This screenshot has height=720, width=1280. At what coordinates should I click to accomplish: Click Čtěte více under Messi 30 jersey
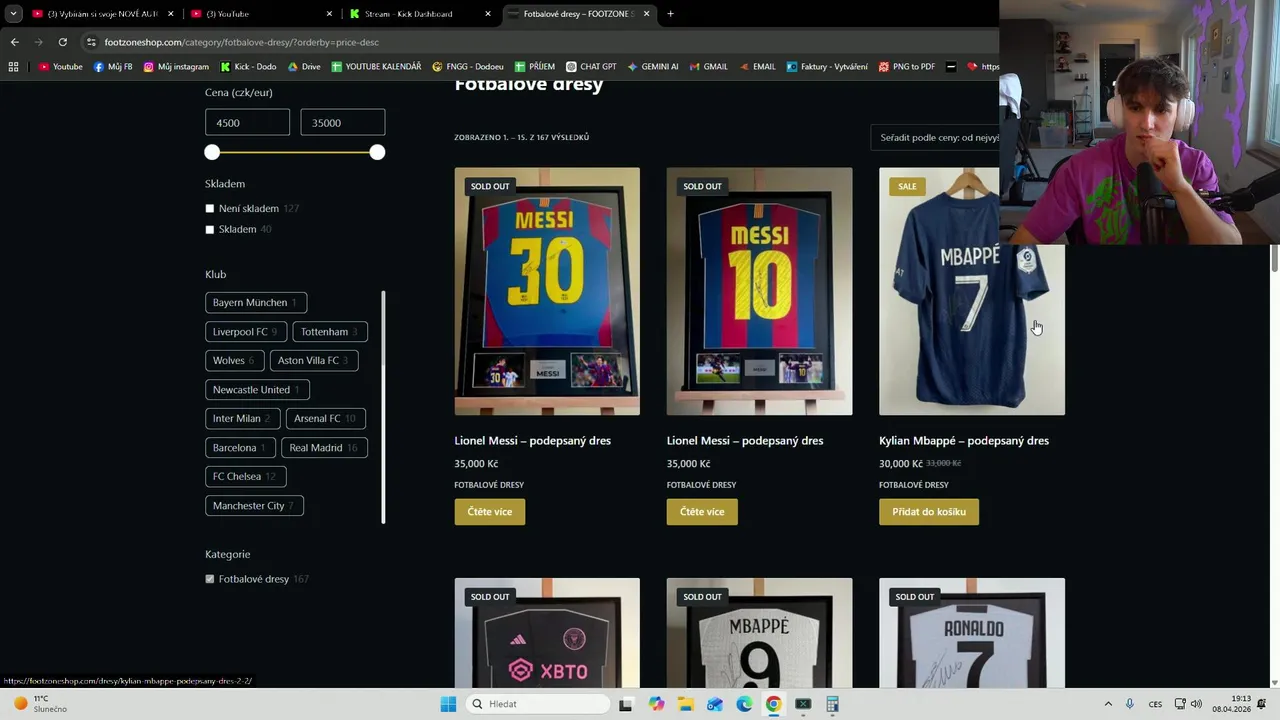coord(490,512)
